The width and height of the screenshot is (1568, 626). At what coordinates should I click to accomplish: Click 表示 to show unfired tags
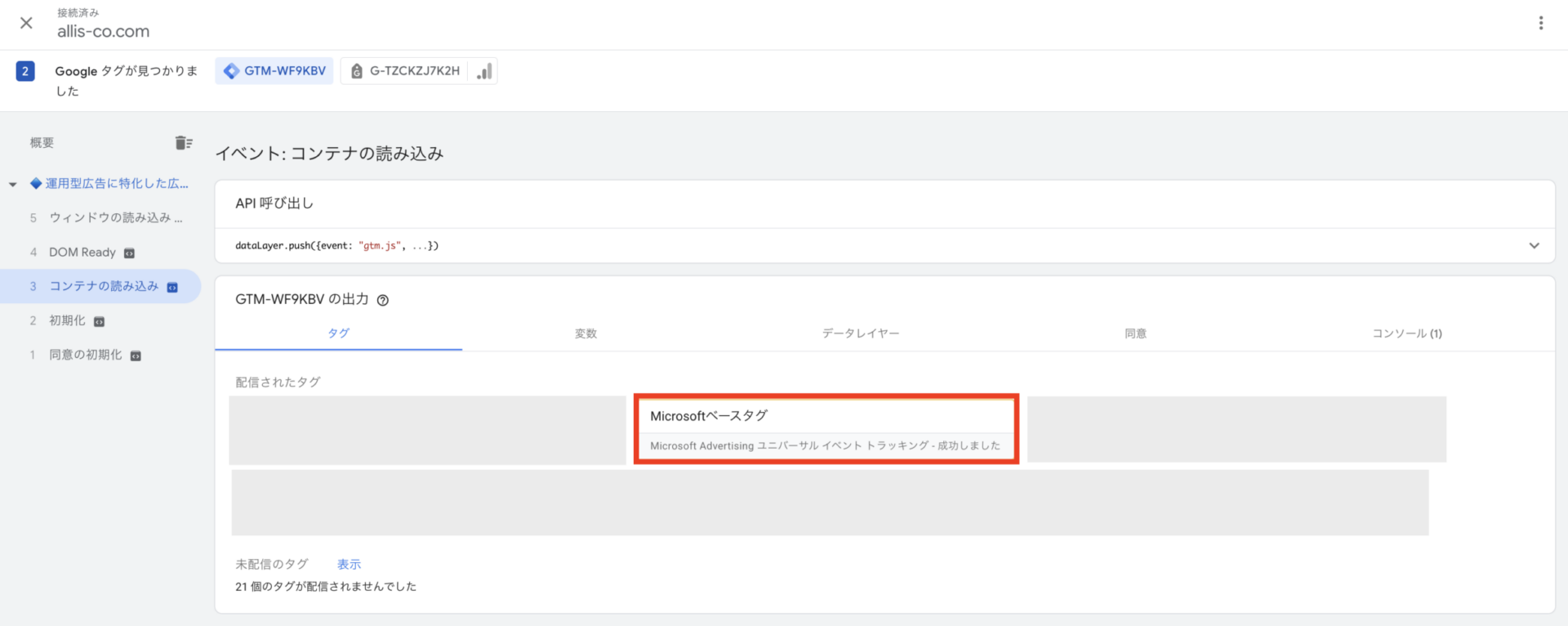pyautogui.click(x=349, y=565)
